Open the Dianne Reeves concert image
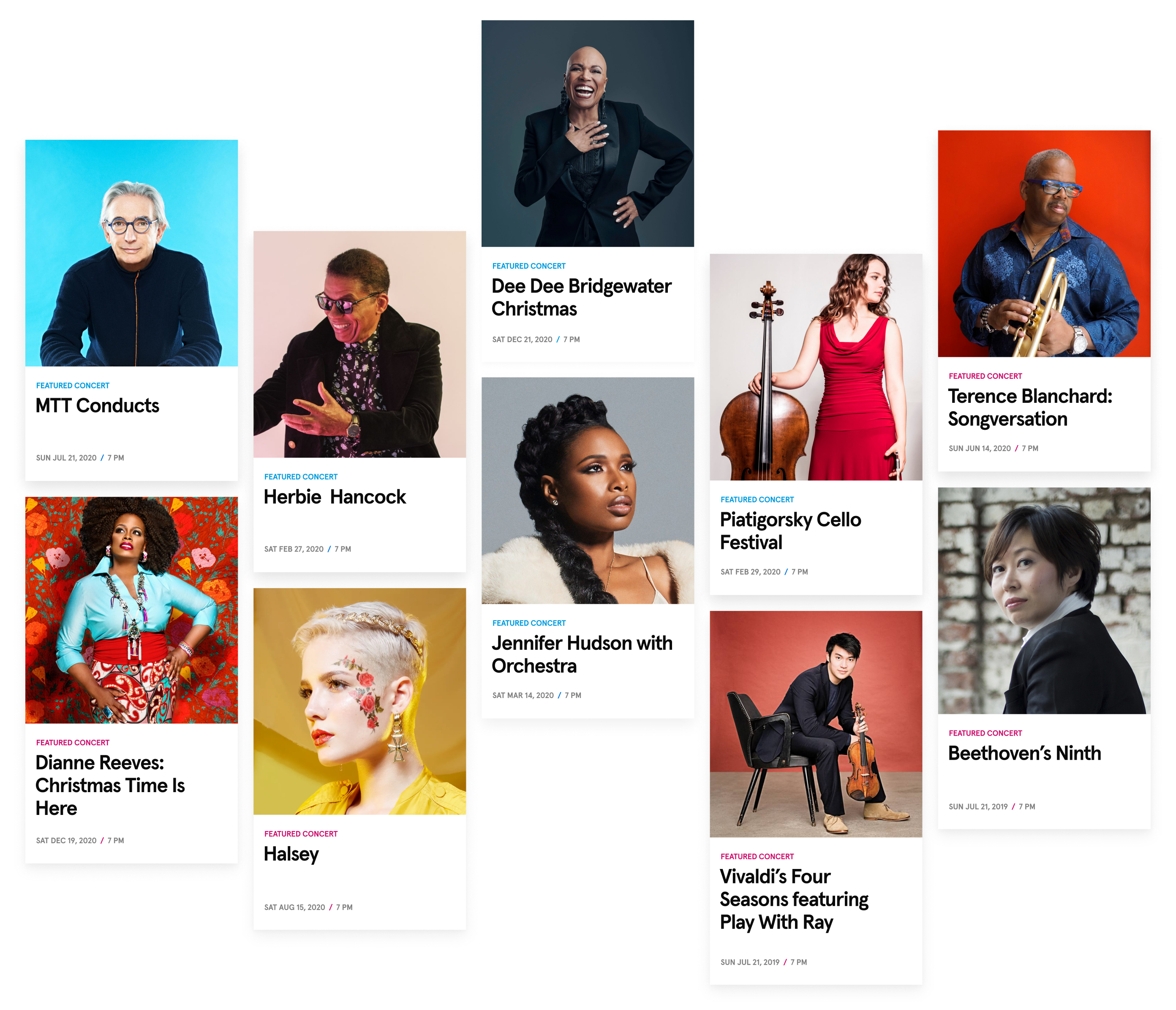This screenshot has height=1010, width=1176. [131, 610]
